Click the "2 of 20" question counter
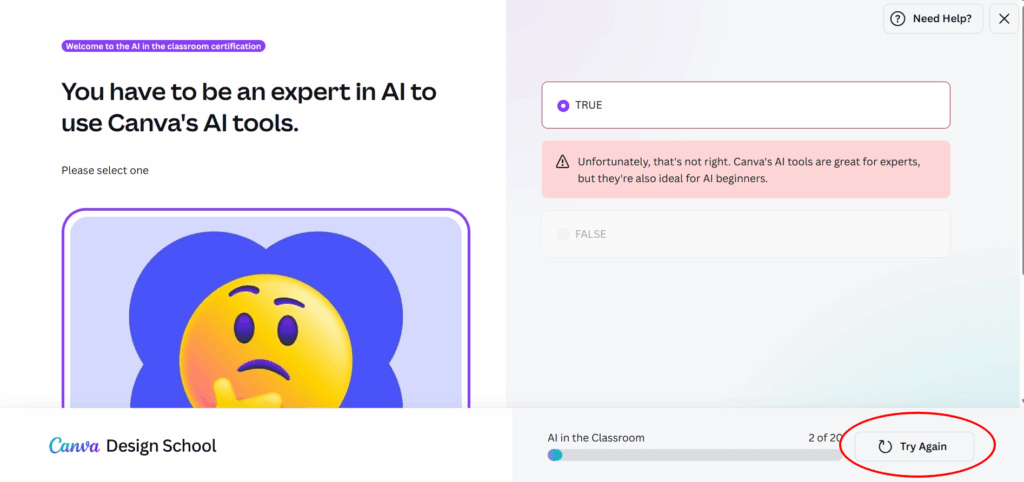 point(824,437)
